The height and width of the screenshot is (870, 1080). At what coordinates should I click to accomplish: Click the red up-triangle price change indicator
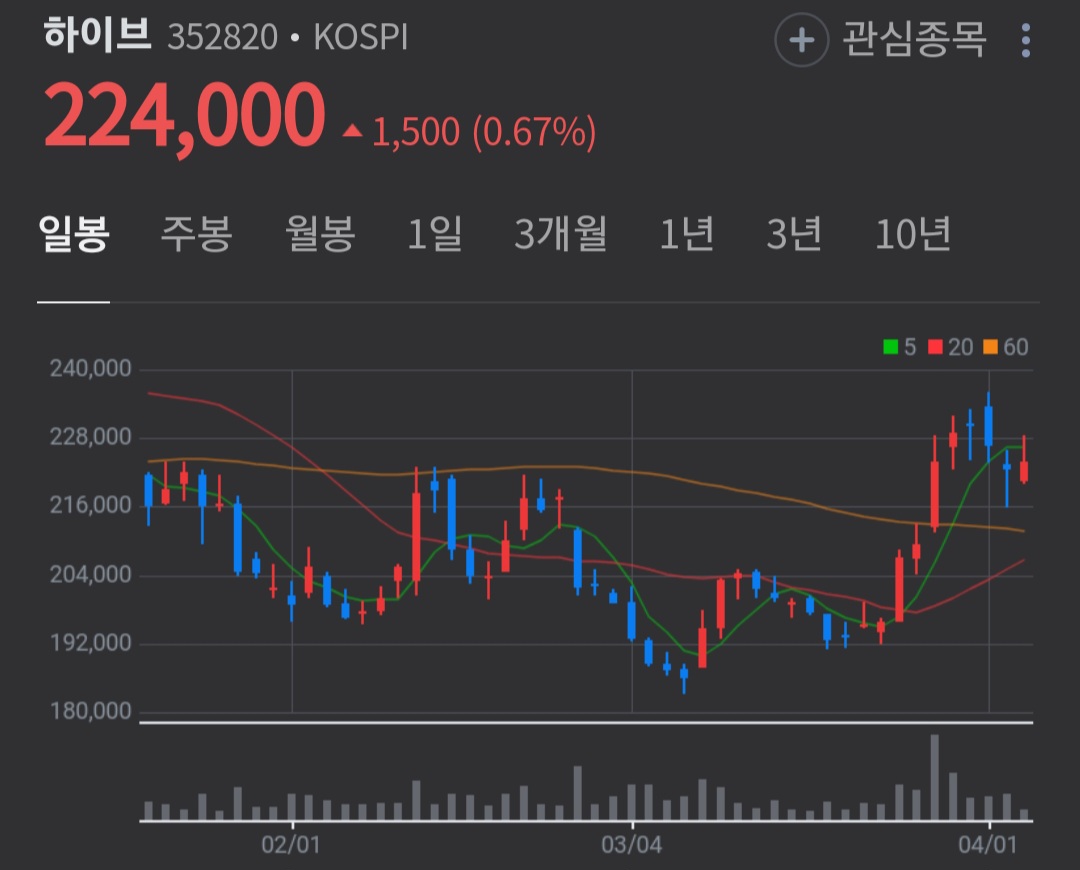click(x=353, y=130)
